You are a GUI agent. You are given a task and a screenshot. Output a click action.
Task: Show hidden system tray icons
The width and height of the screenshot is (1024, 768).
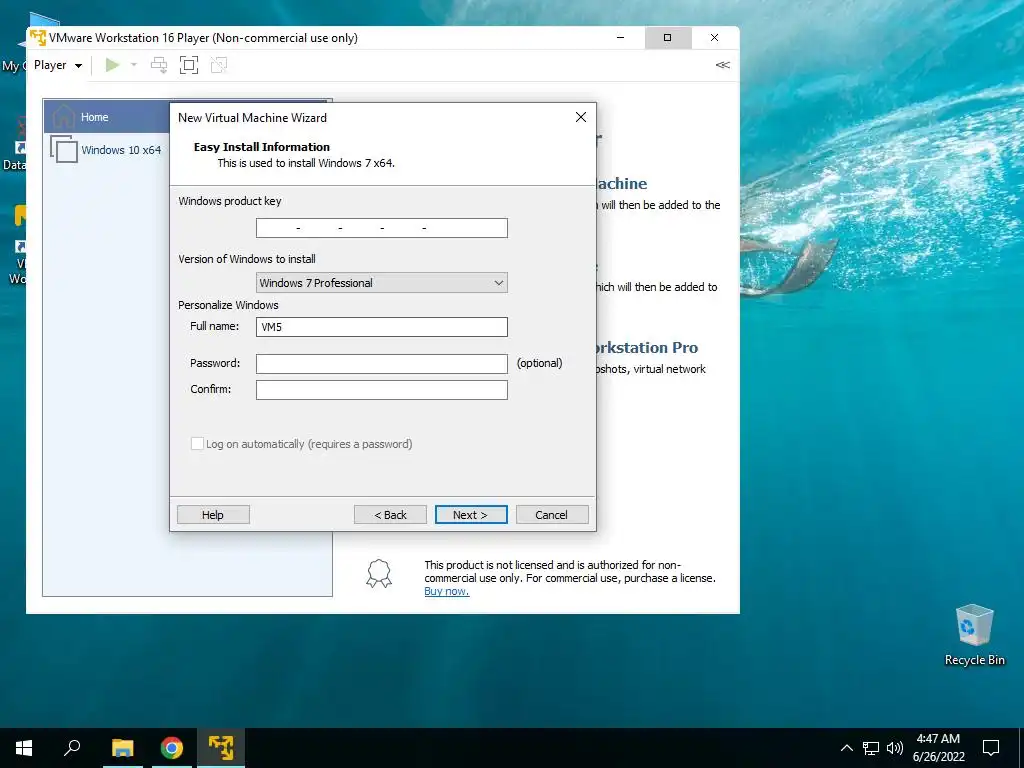pyautogui.click(x=846, y=748)
